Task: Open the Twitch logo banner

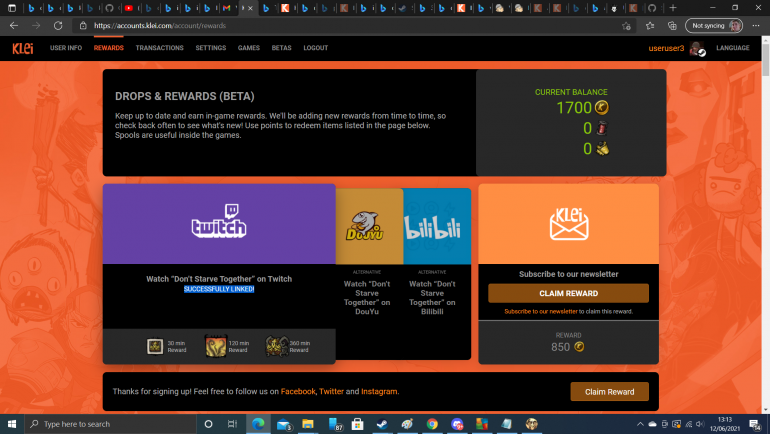Action: pos(219,223)
